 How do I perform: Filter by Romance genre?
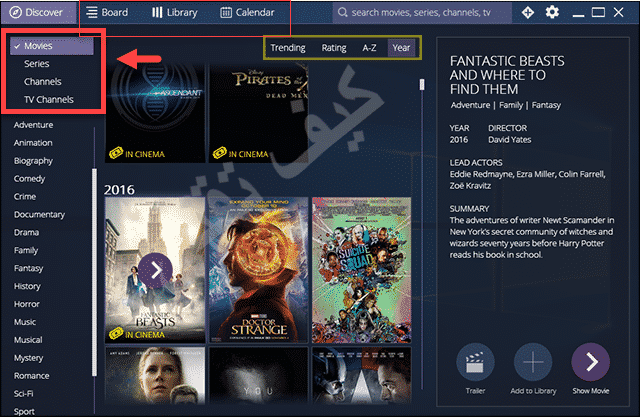(x=31, y=376)
